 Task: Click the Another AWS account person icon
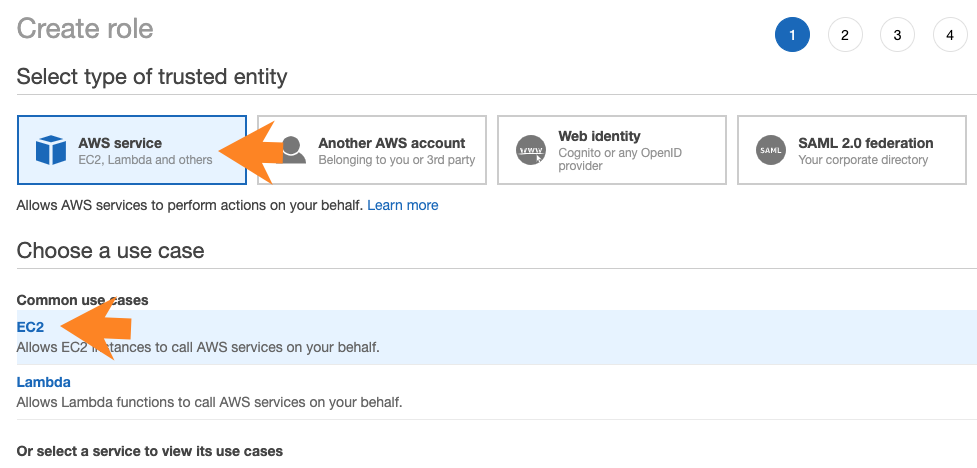click(x=293, y=150)
